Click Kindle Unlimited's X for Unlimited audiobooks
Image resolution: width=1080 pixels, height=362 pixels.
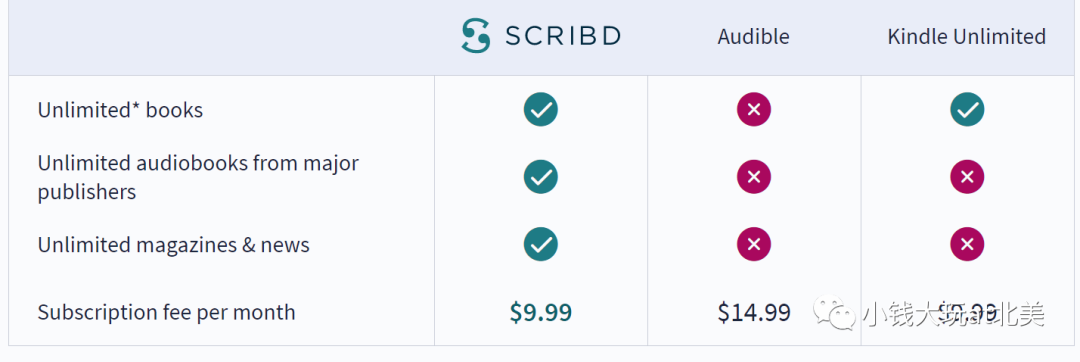pos(967,177)
